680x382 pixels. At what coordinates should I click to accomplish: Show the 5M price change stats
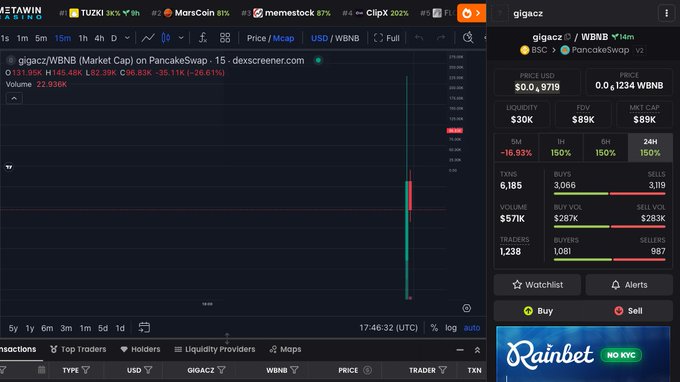click(516, 147)
